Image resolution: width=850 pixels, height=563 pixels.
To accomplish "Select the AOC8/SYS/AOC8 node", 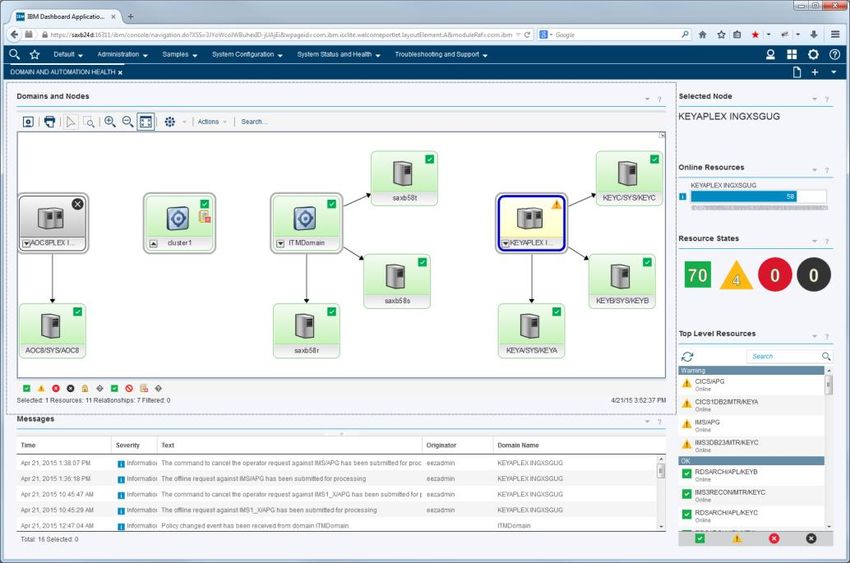I will tap(52, 331).
